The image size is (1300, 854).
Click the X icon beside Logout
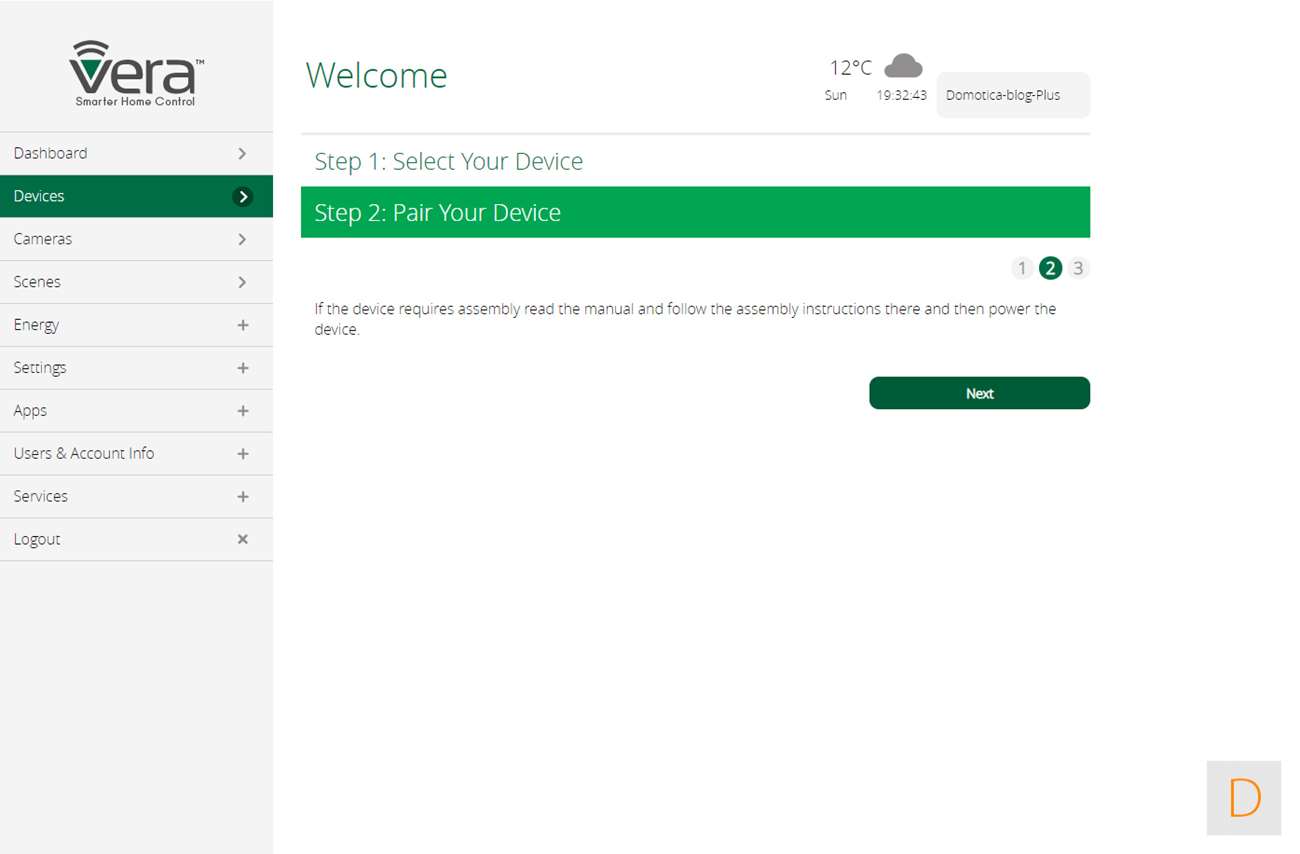[x=242, y=539]
